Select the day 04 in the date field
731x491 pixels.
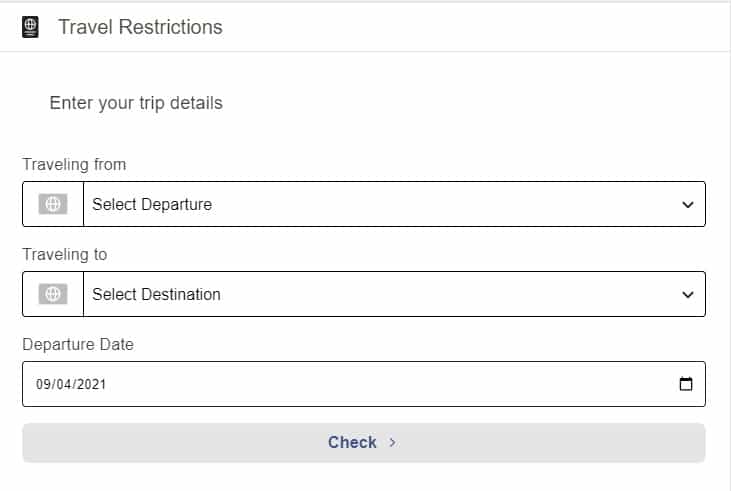pyautogui.click(x=64, y=384)
